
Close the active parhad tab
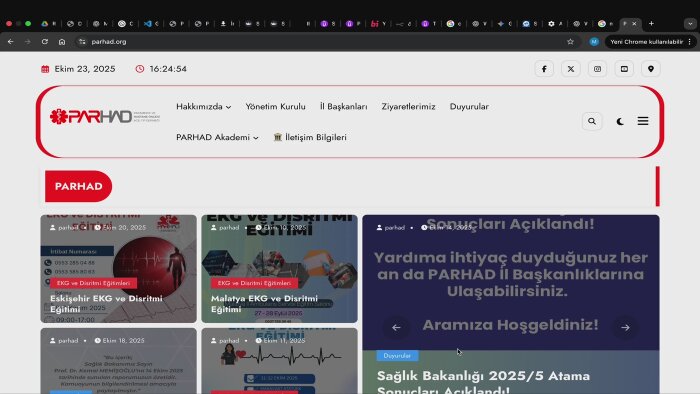pyautogui.click(x=634, y=24)
